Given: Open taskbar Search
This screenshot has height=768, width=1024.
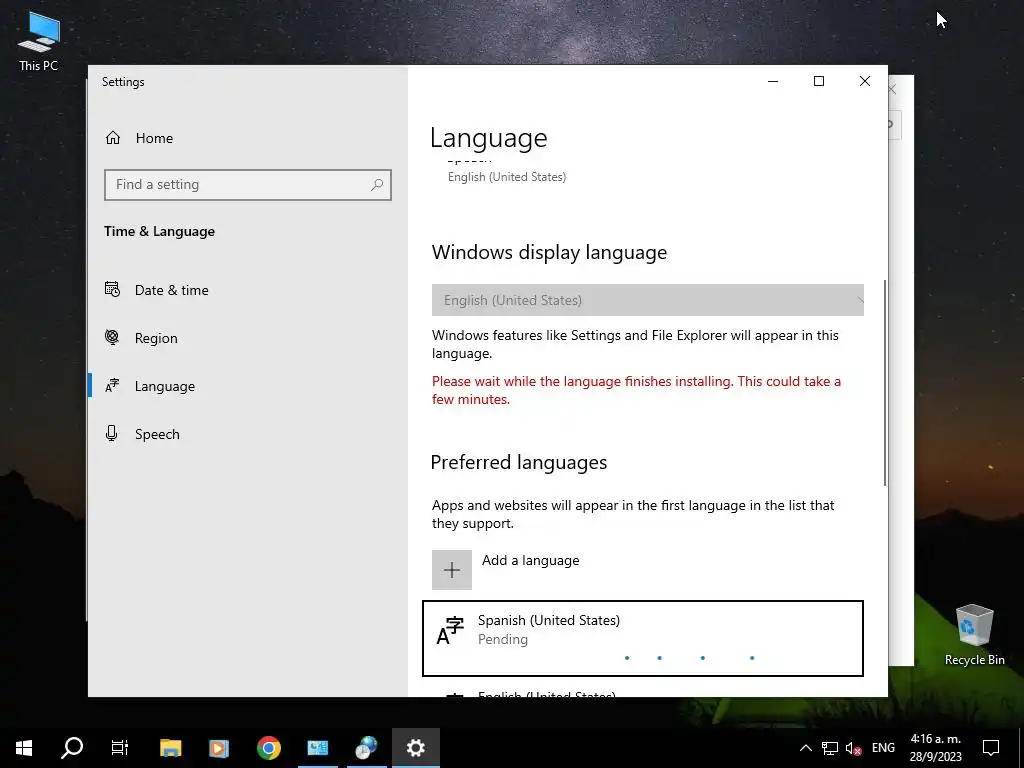Looking at the screenshot, I should click(72, 748).
